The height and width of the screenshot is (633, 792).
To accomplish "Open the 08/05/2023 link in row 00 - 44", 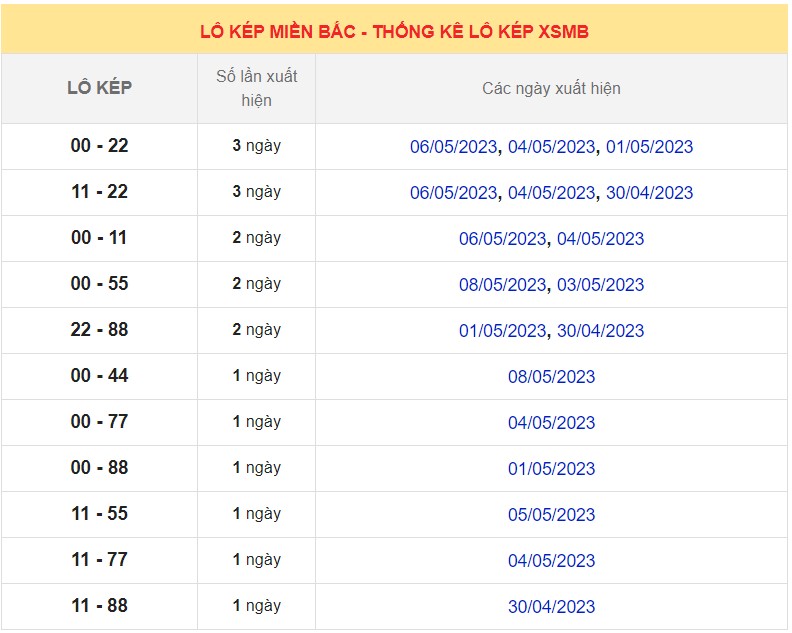I will (x=551, y=377).
